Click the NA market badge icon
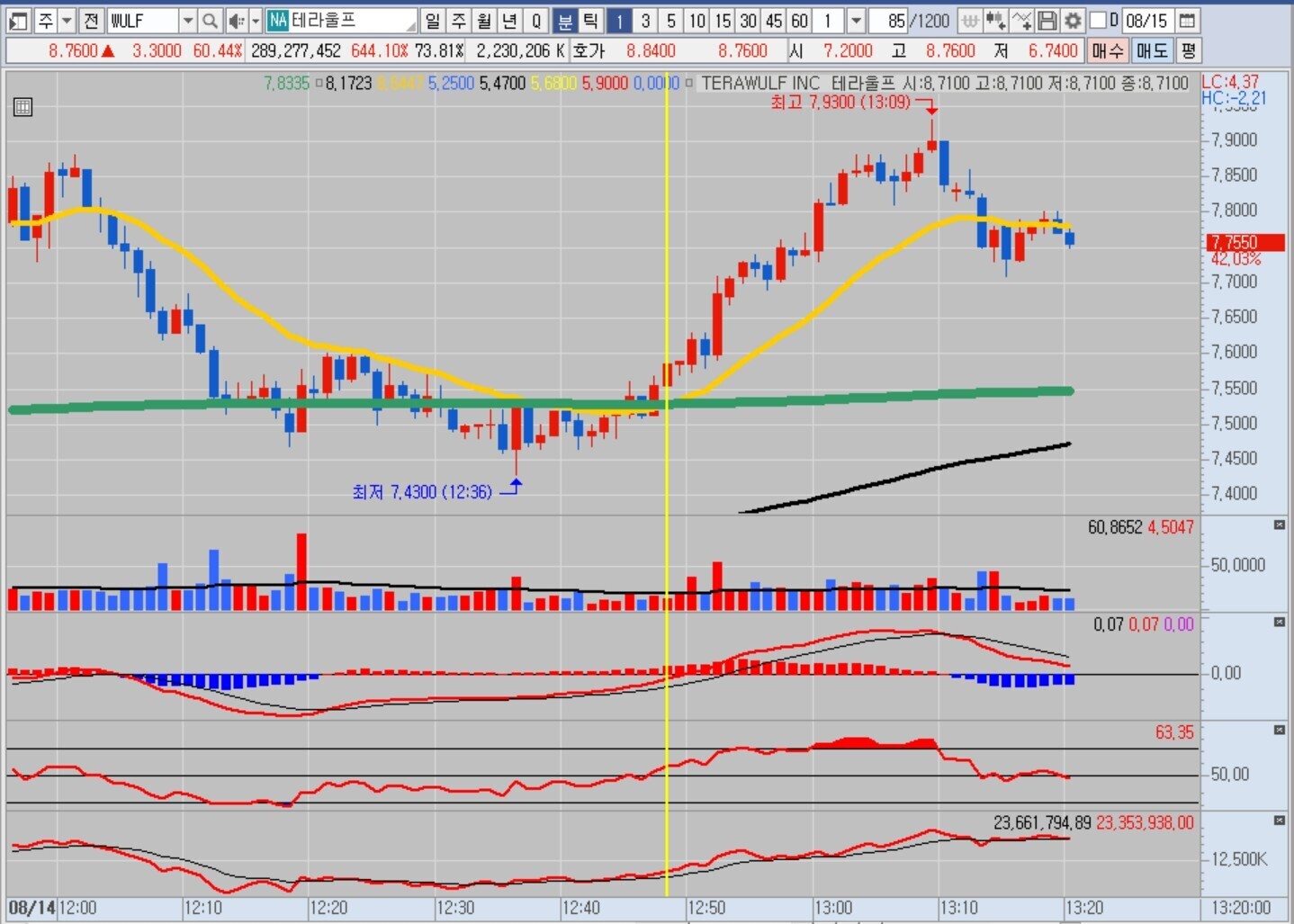 click(277, 20)
